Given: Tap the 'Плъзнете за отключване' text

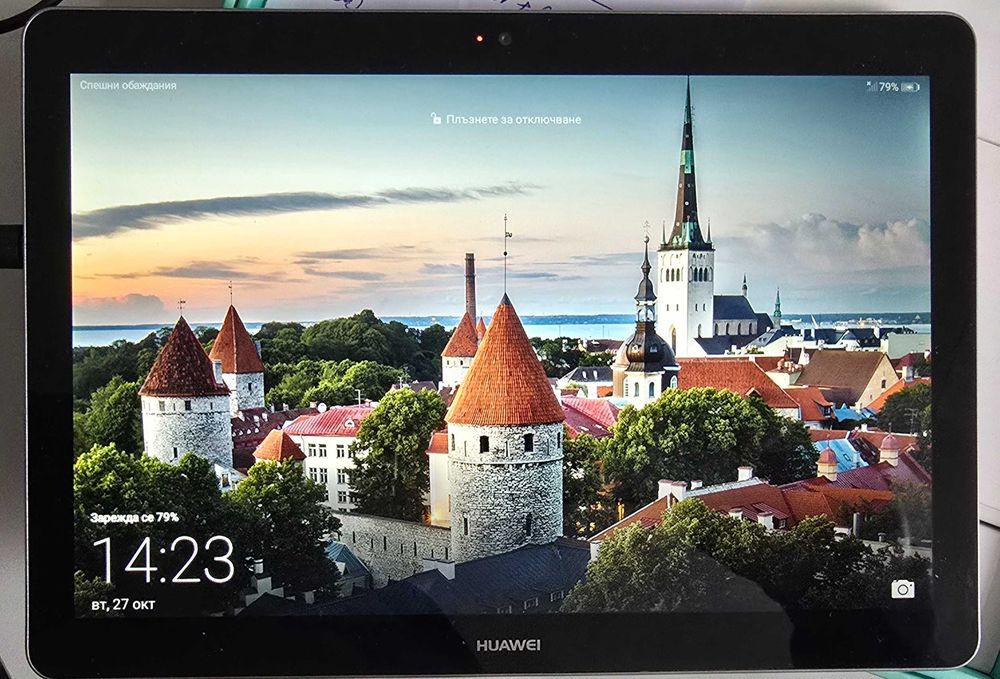Looking at the screenshot, I should (513, 119).
